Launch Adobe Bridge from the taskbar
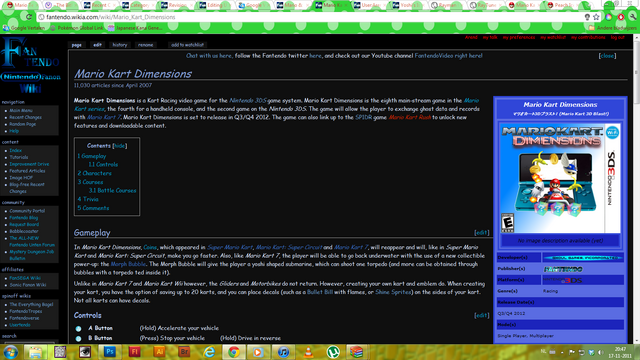Screen dimensions: 640x360 (x=184, y=352)
